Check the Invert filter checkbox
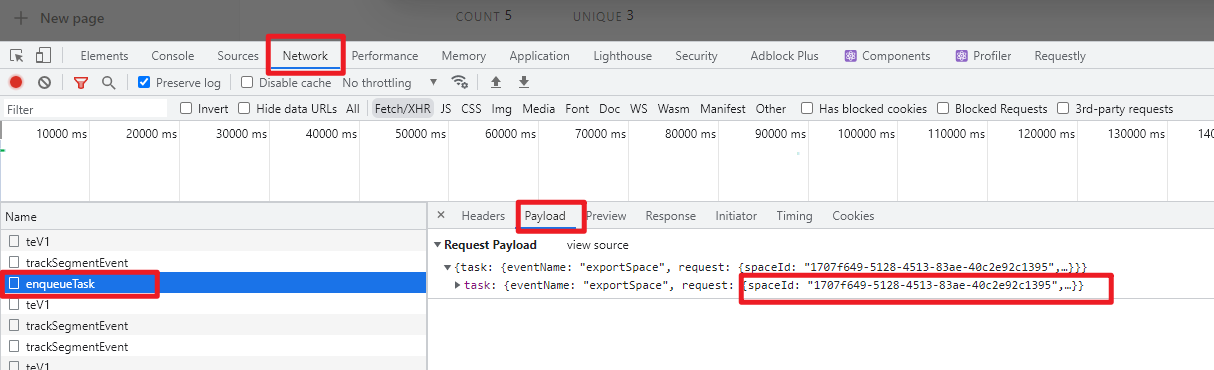 [x=186, y=109]
